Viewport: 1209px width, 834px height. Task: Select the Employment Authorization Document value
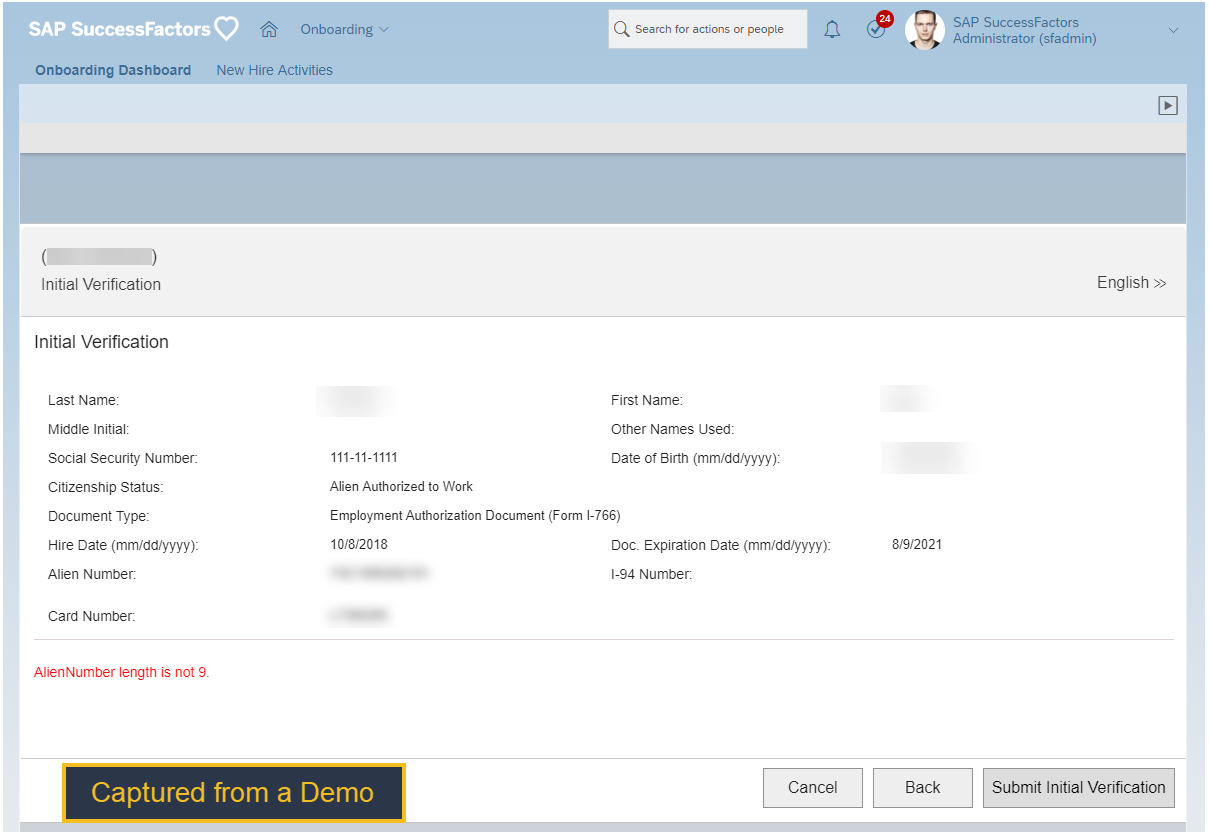click(475, 516)
